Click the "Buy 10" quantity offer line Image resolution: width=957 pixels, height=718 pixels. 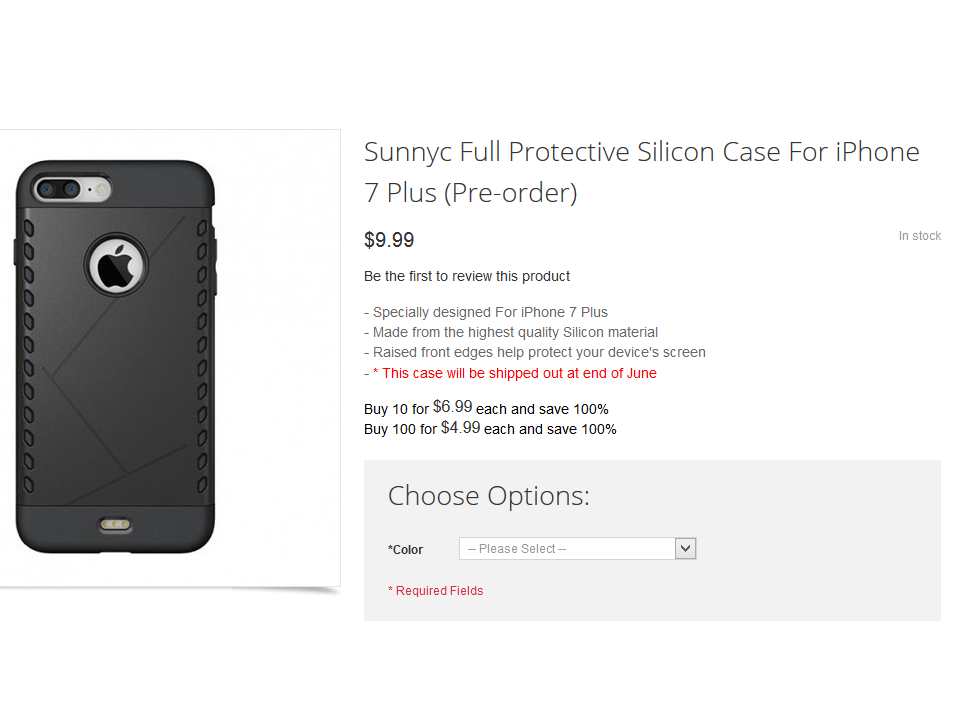pos(486,408)
